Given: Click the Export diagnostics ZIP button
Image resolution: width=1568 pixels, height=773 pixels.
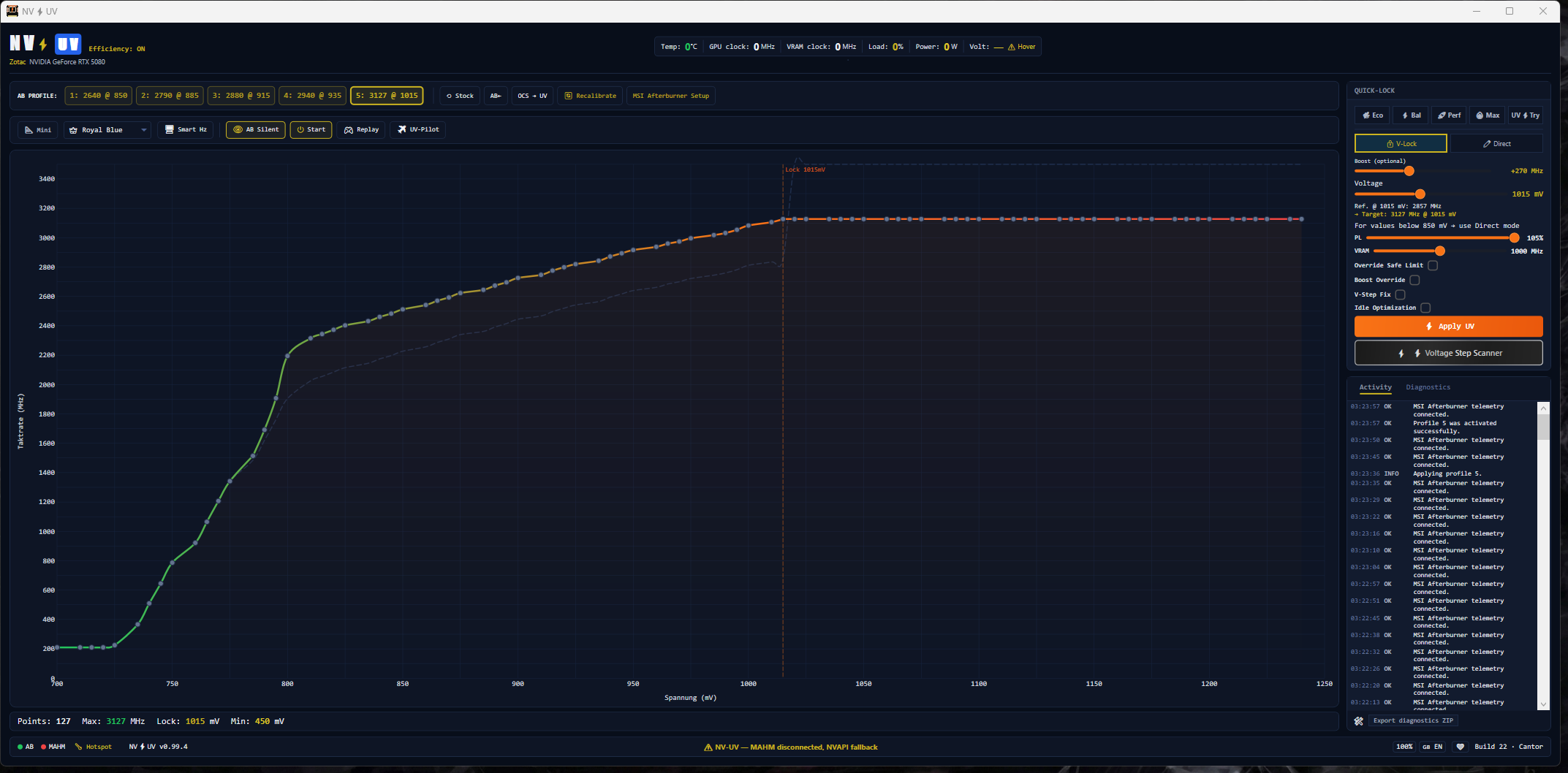Looking at the screenshot, I should pos(1412,721).
